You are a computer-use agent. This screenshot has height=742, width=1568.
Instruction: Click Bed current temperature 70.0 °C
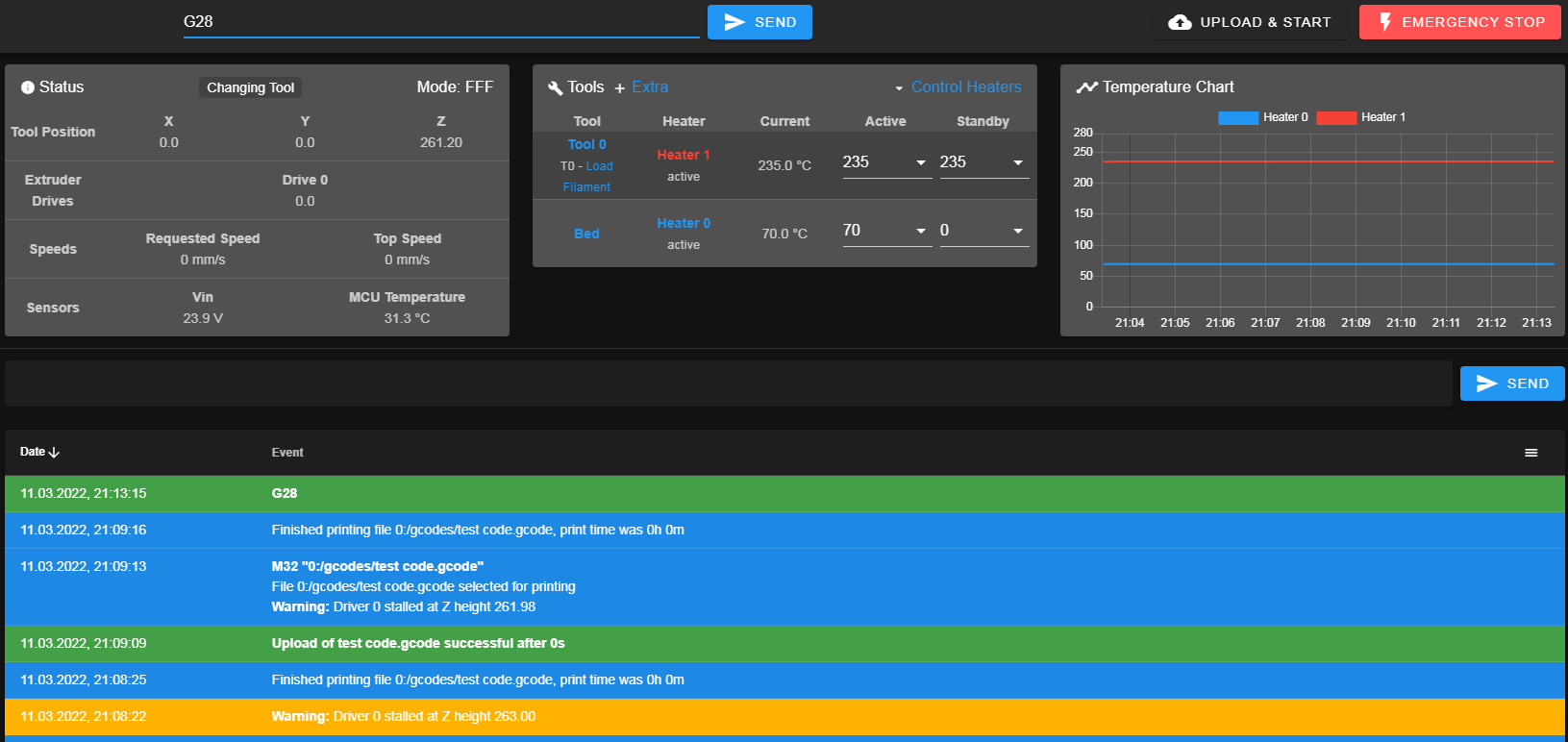[x=784, y=234]
